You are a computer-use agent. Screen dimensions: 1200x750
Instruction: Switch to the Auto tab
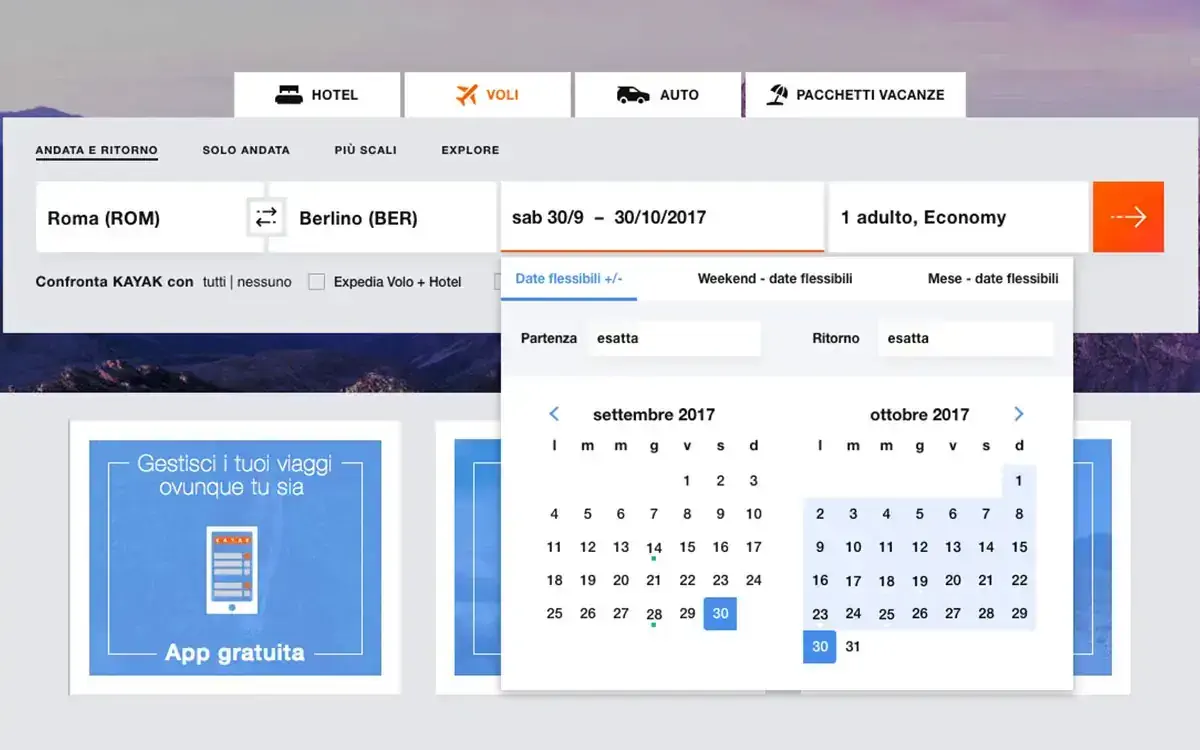[658, 95]
